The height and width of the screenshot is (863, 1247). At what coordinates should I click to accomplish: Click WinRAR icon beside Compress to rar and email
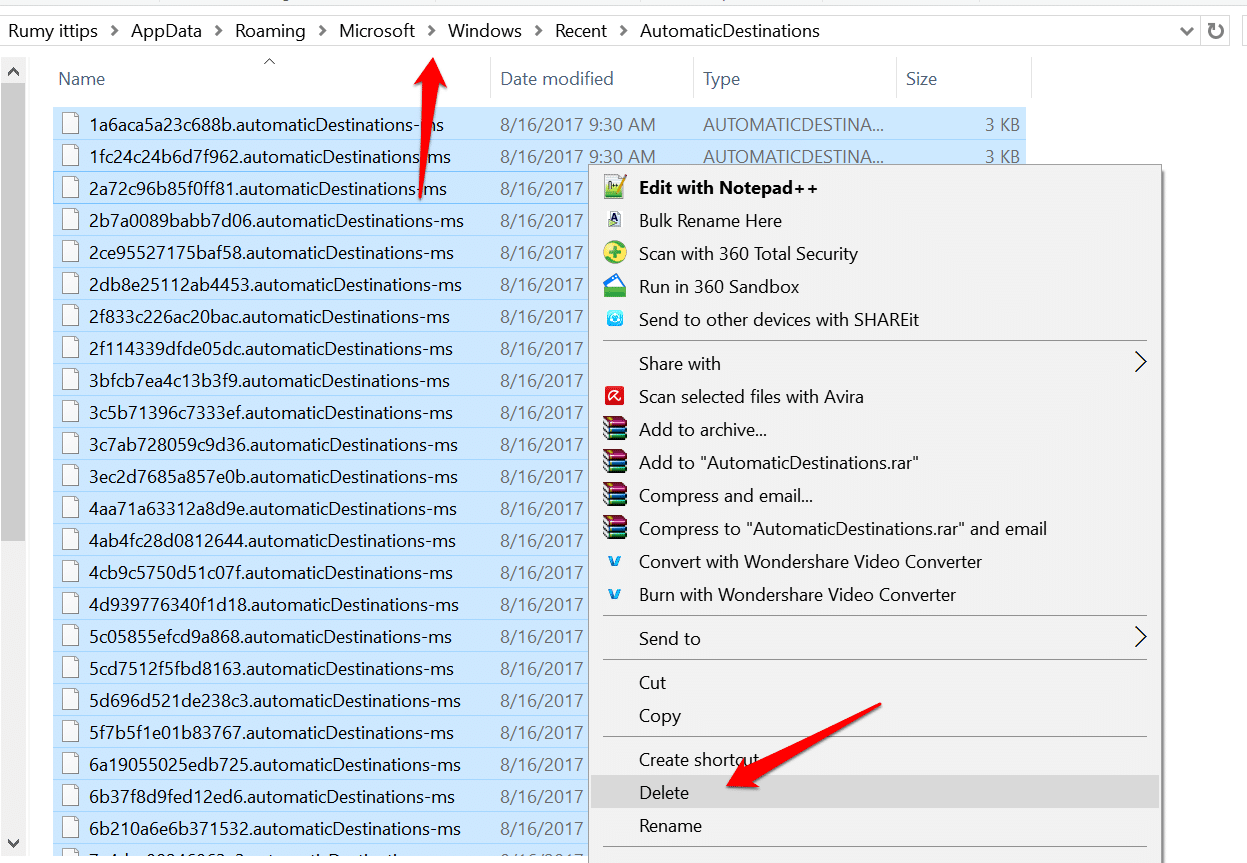click(615, 528)
